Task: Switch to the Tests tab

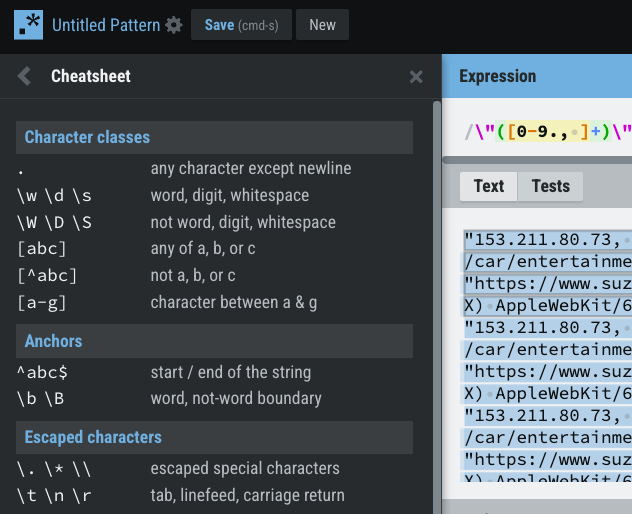Action: coord(550,186)
